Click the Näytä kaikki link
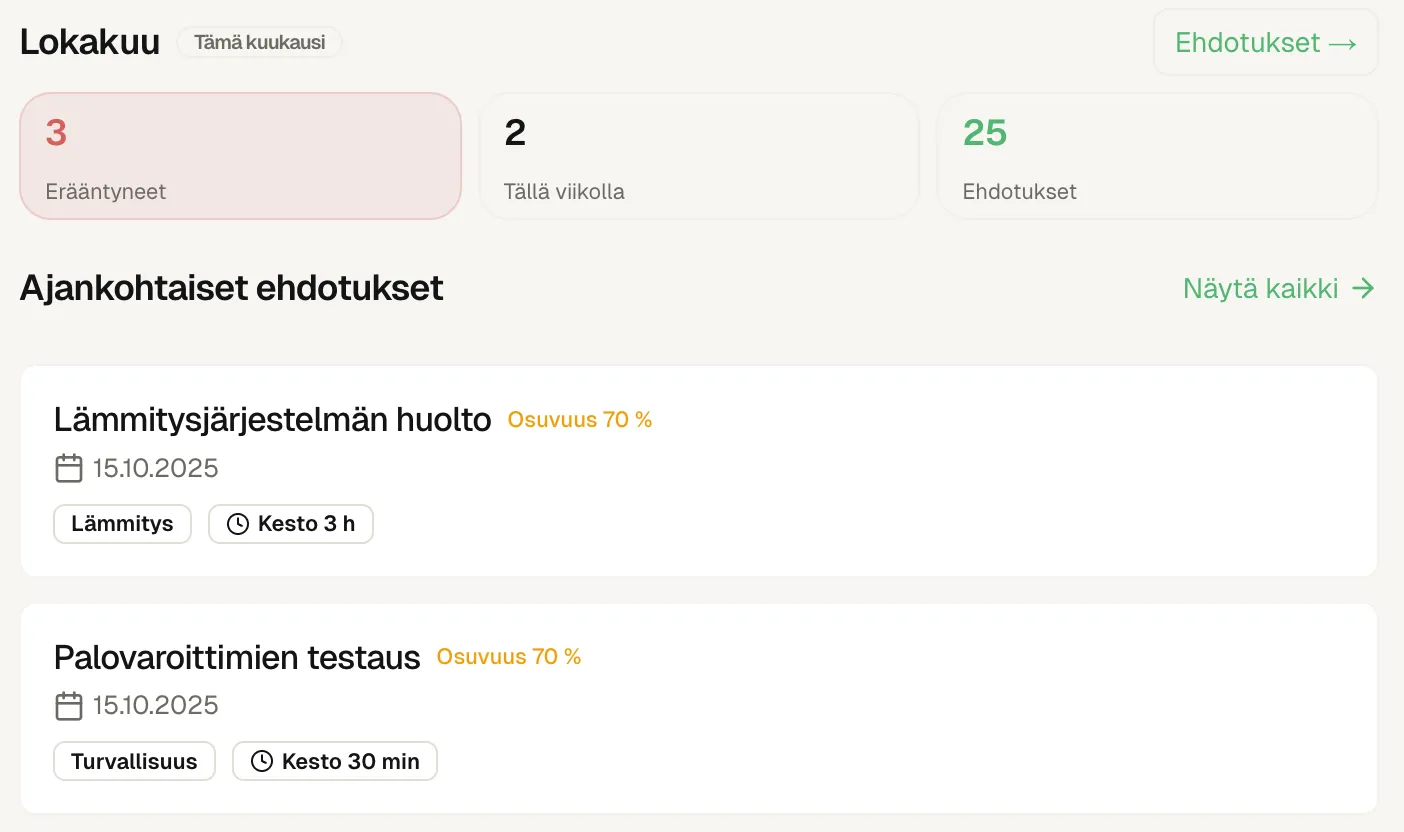1404x832 pixels. click(1261, 288)
